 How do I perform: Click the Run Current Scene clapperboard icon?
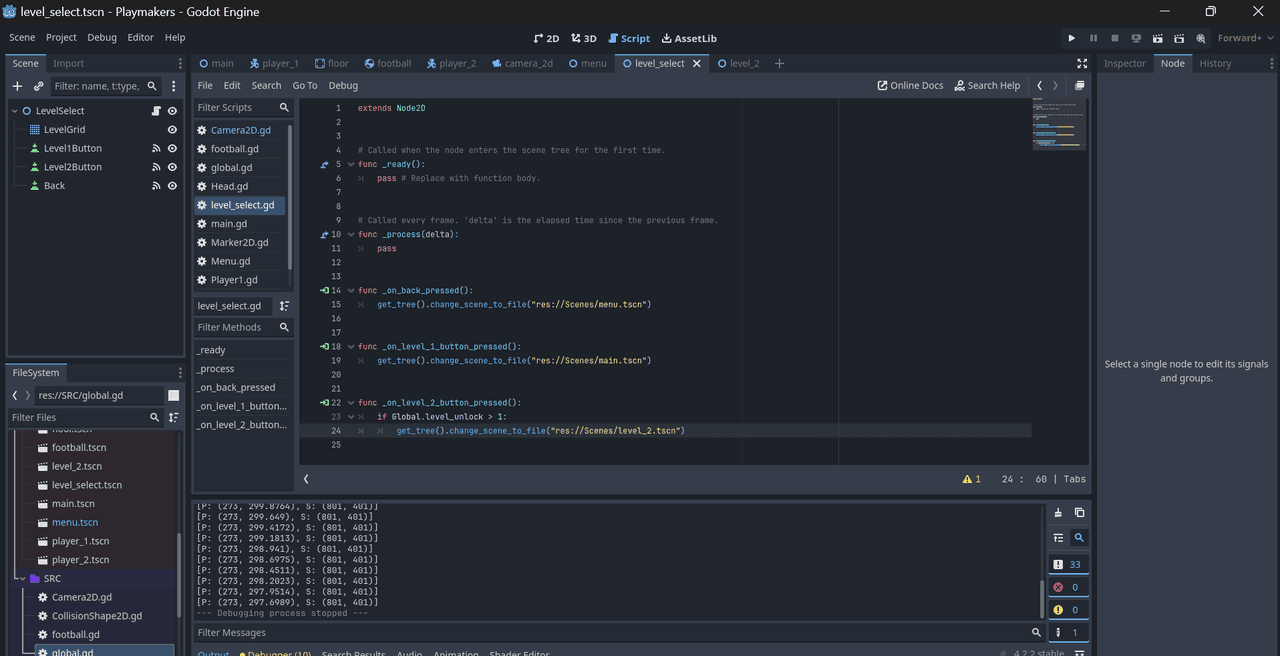(x=1157, y=38)
